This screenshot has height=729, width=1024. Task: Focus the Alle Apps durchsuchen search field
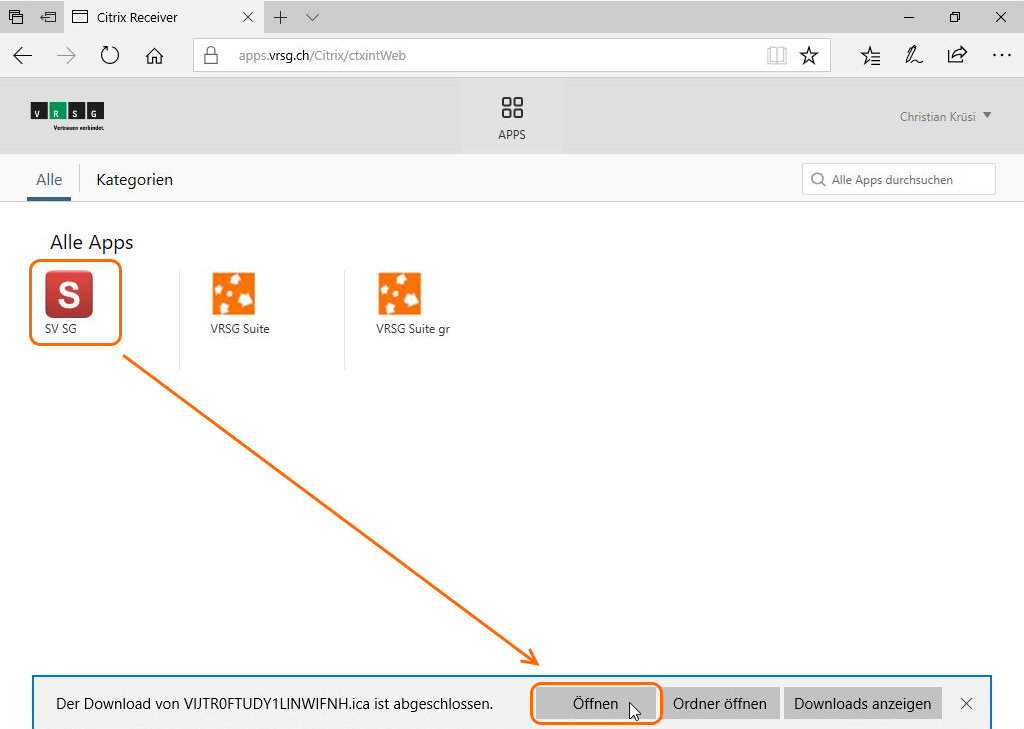905,180
